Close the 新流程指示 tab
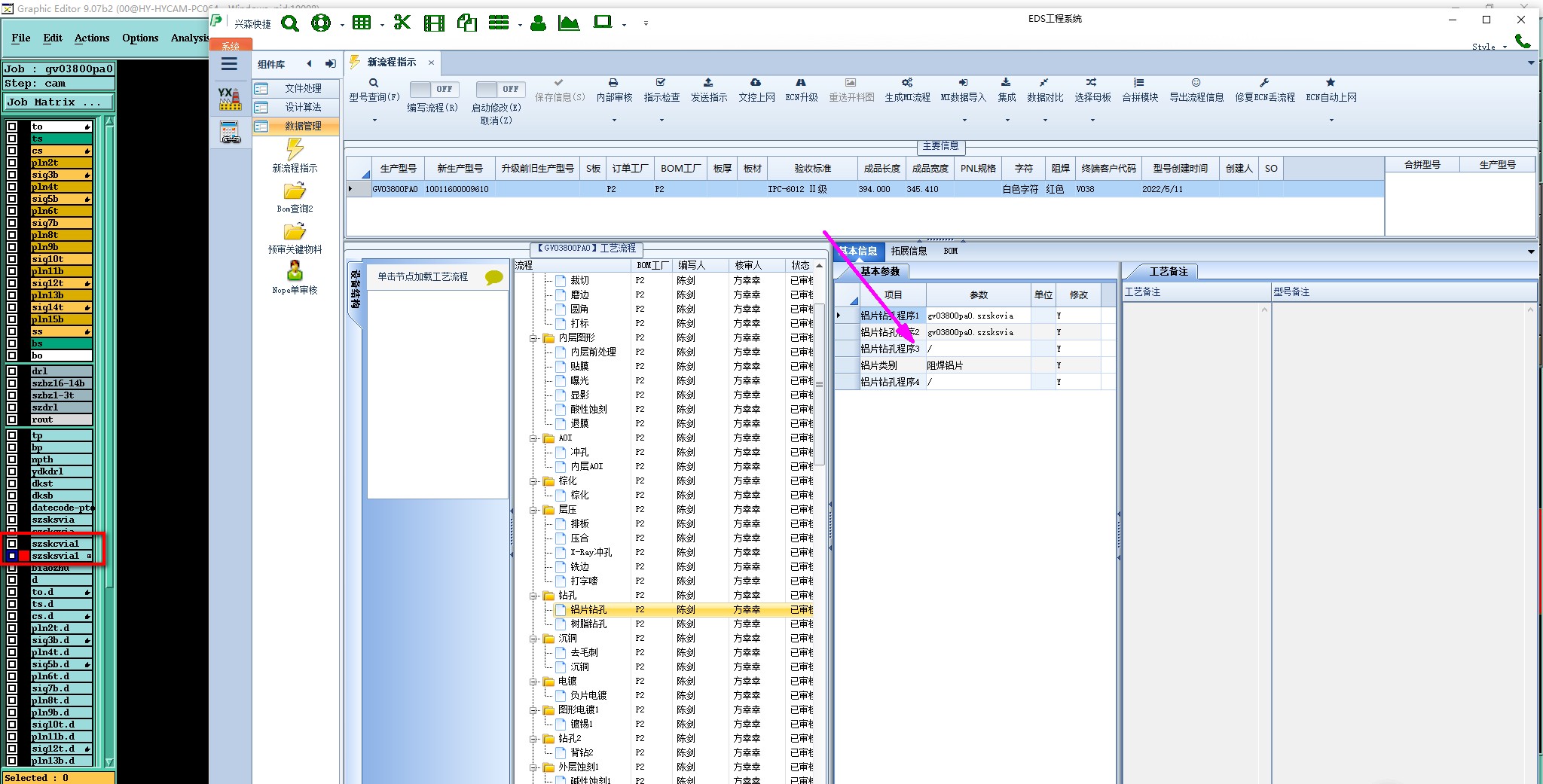The height and width of the screenshot is (784, 1543). tap(431, 63)
